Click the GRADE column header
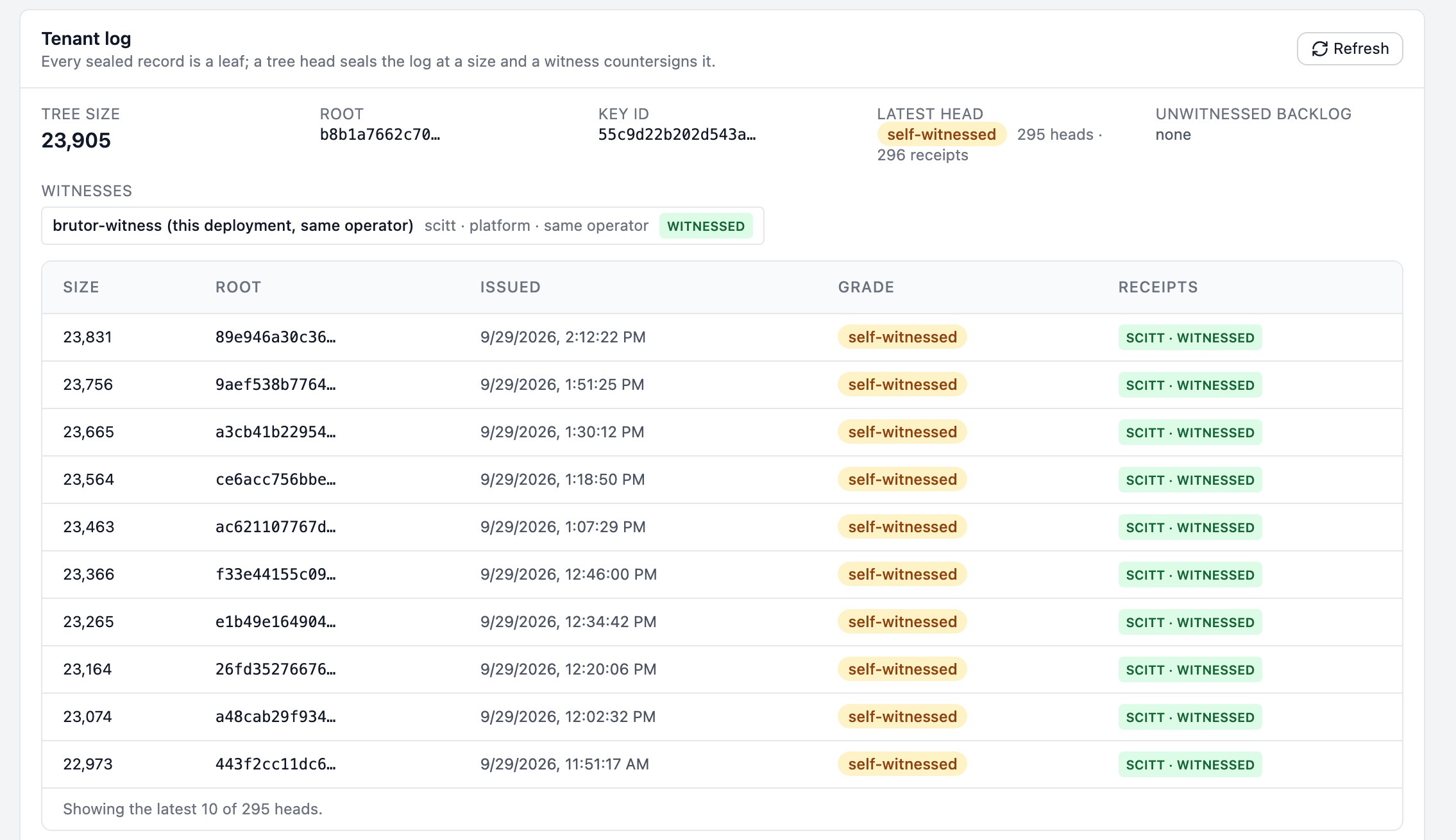This screenshot has height=840, width=1456. (866, 287)
